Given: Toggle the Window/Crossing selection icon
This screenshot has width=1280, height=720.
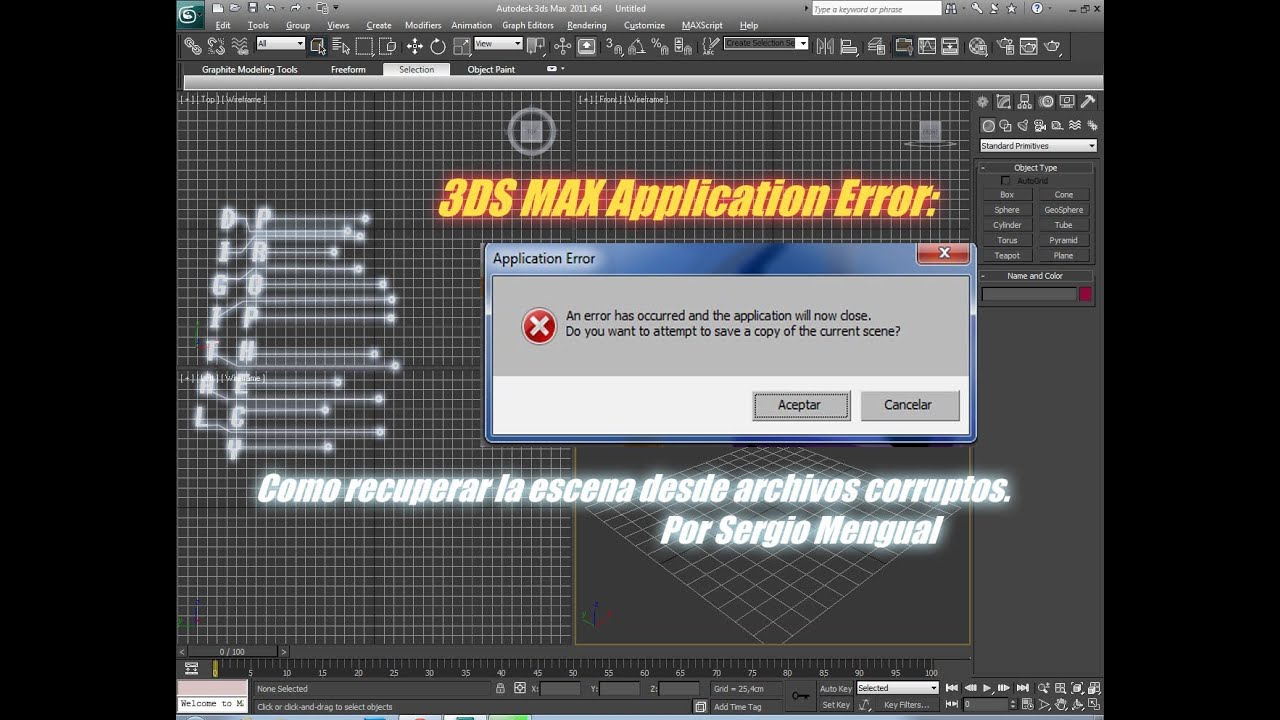Looking at the screenshot, I should pyautogui.click(x=387, y=46).
